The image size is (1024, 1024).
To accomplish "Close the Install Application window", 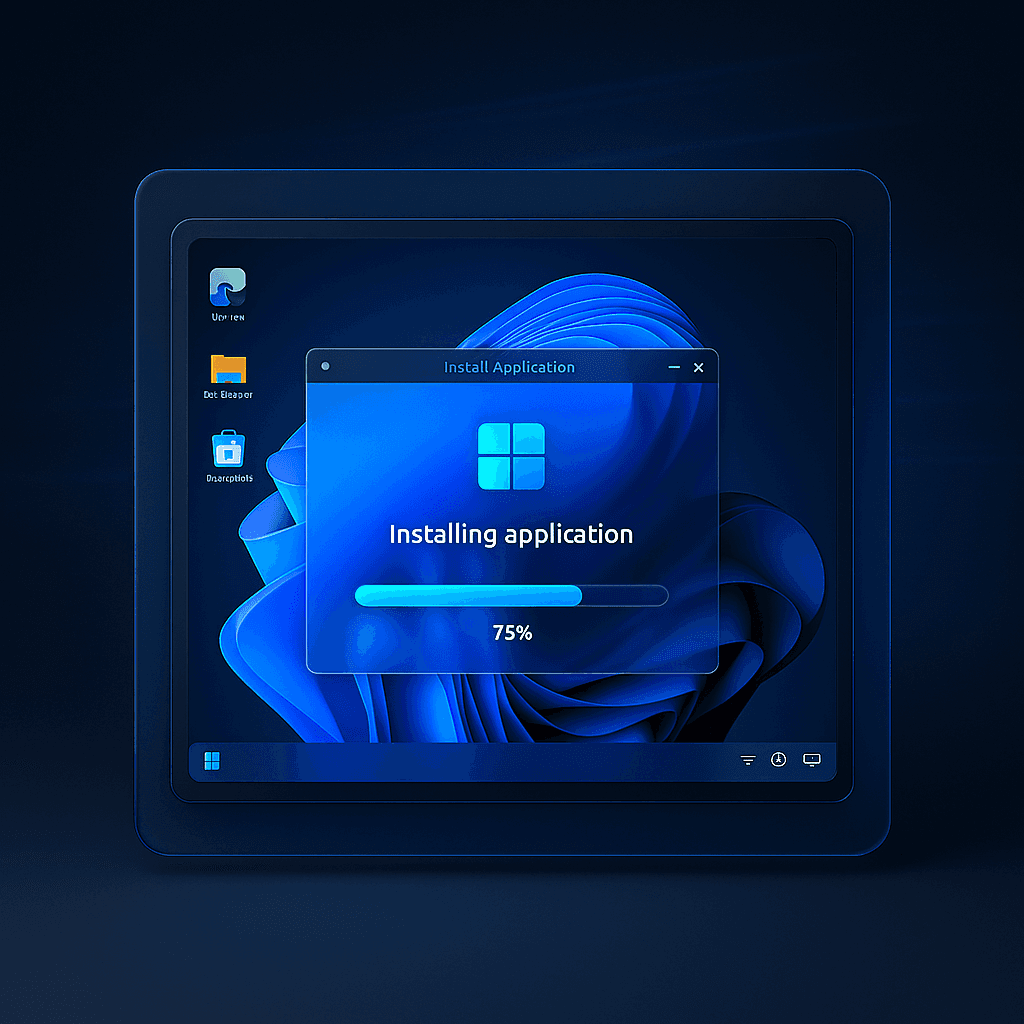I will [699, 368].
